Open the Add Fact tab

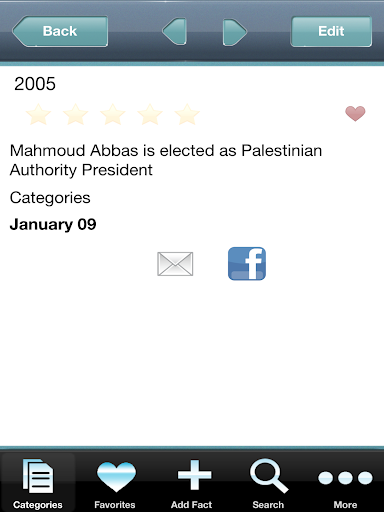click(192, 483)
